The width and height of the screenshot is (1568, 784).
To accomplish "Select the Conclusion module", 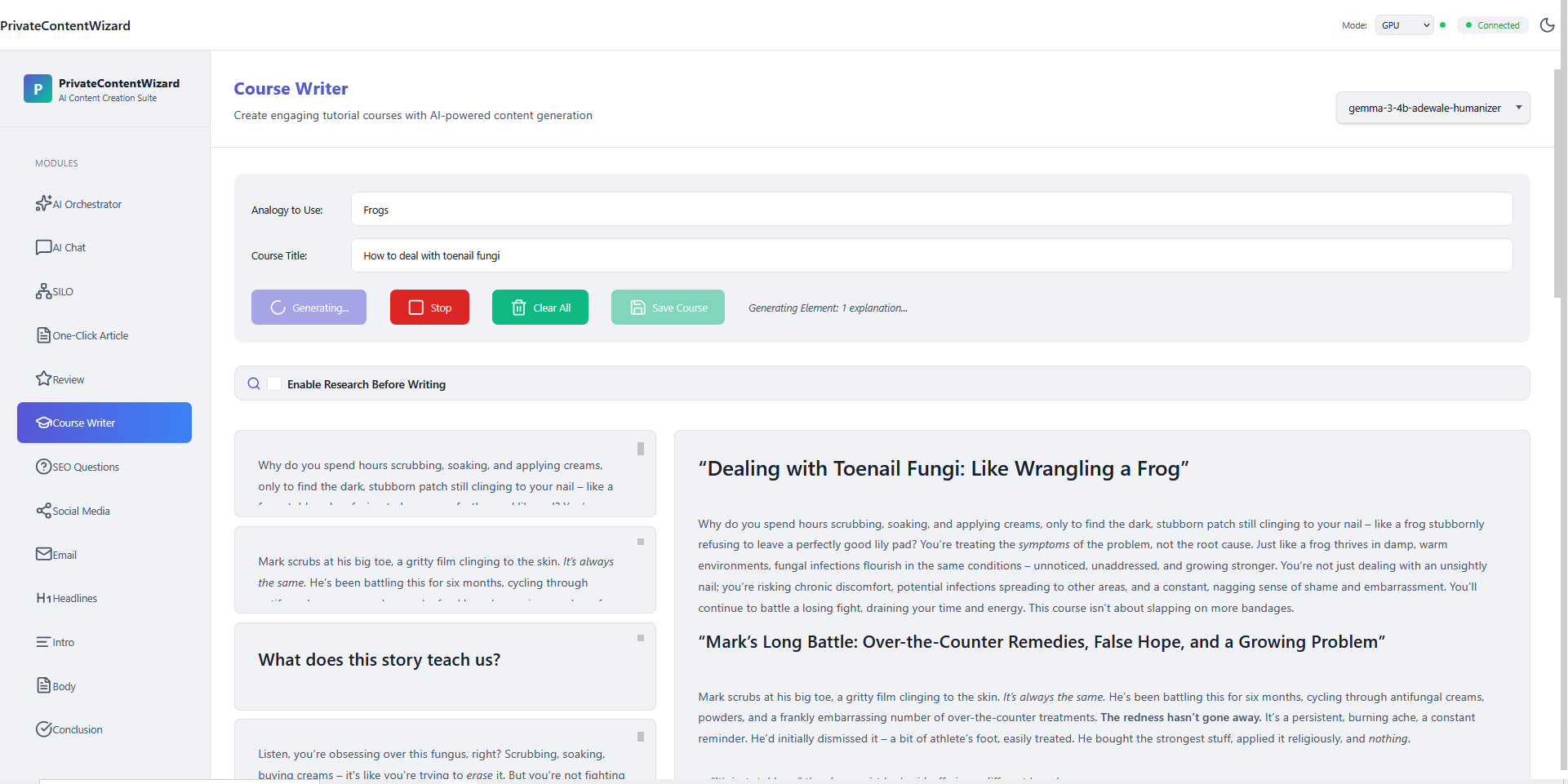I will [x=69, y=729].
